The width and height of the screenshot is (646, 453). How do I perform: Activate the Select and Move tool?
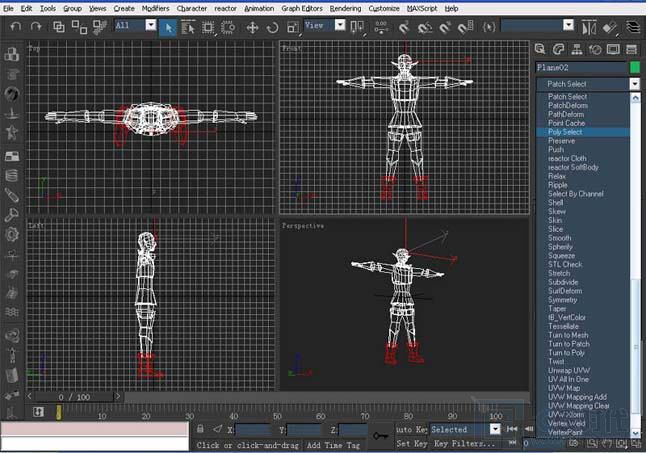[252, 28]
